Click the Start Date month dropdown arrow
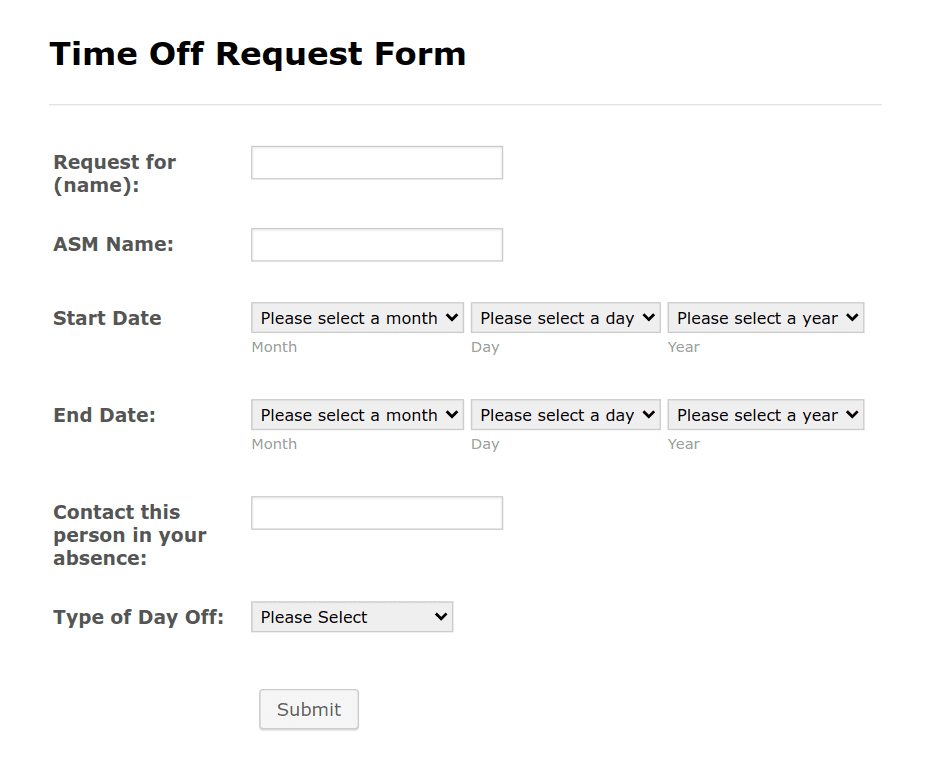This screenshot has height=762, width=930. 453,317
